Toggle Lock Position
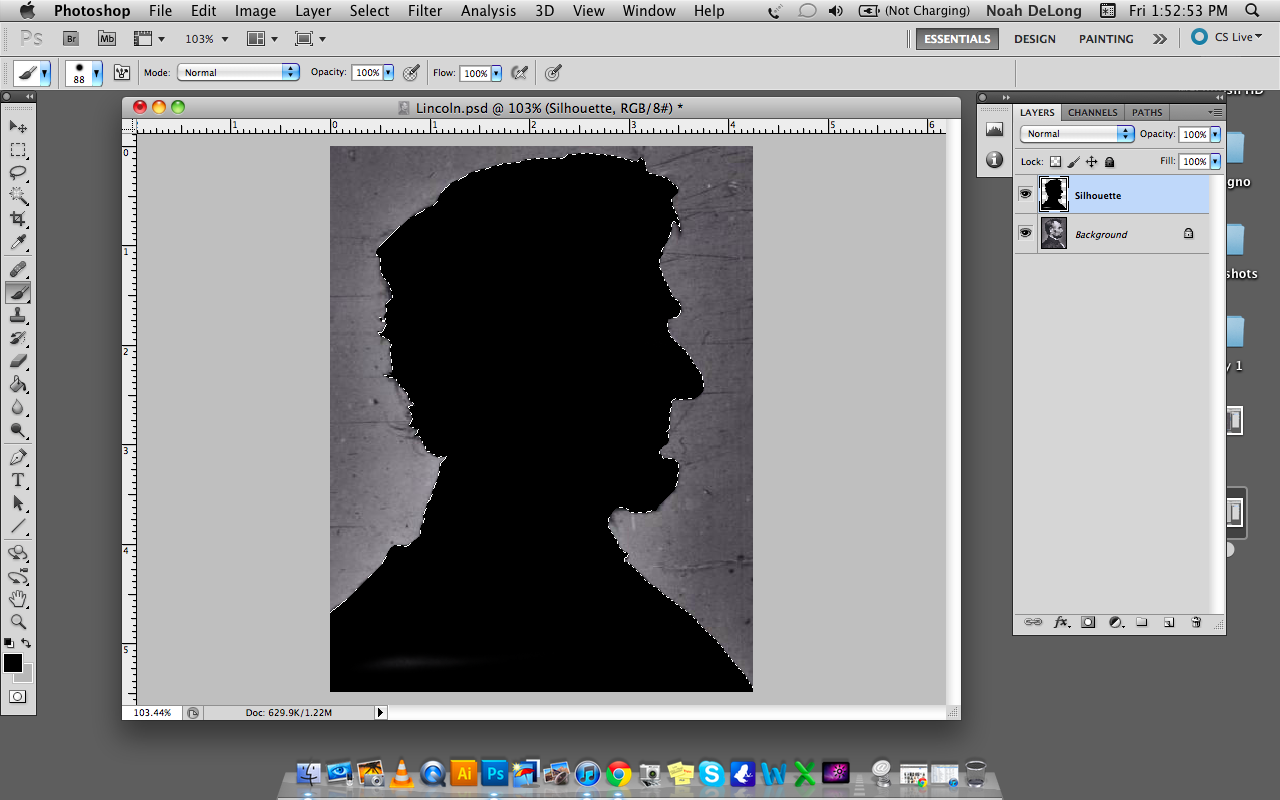Screen dimensions: 1280x800 pos(1091,161)
